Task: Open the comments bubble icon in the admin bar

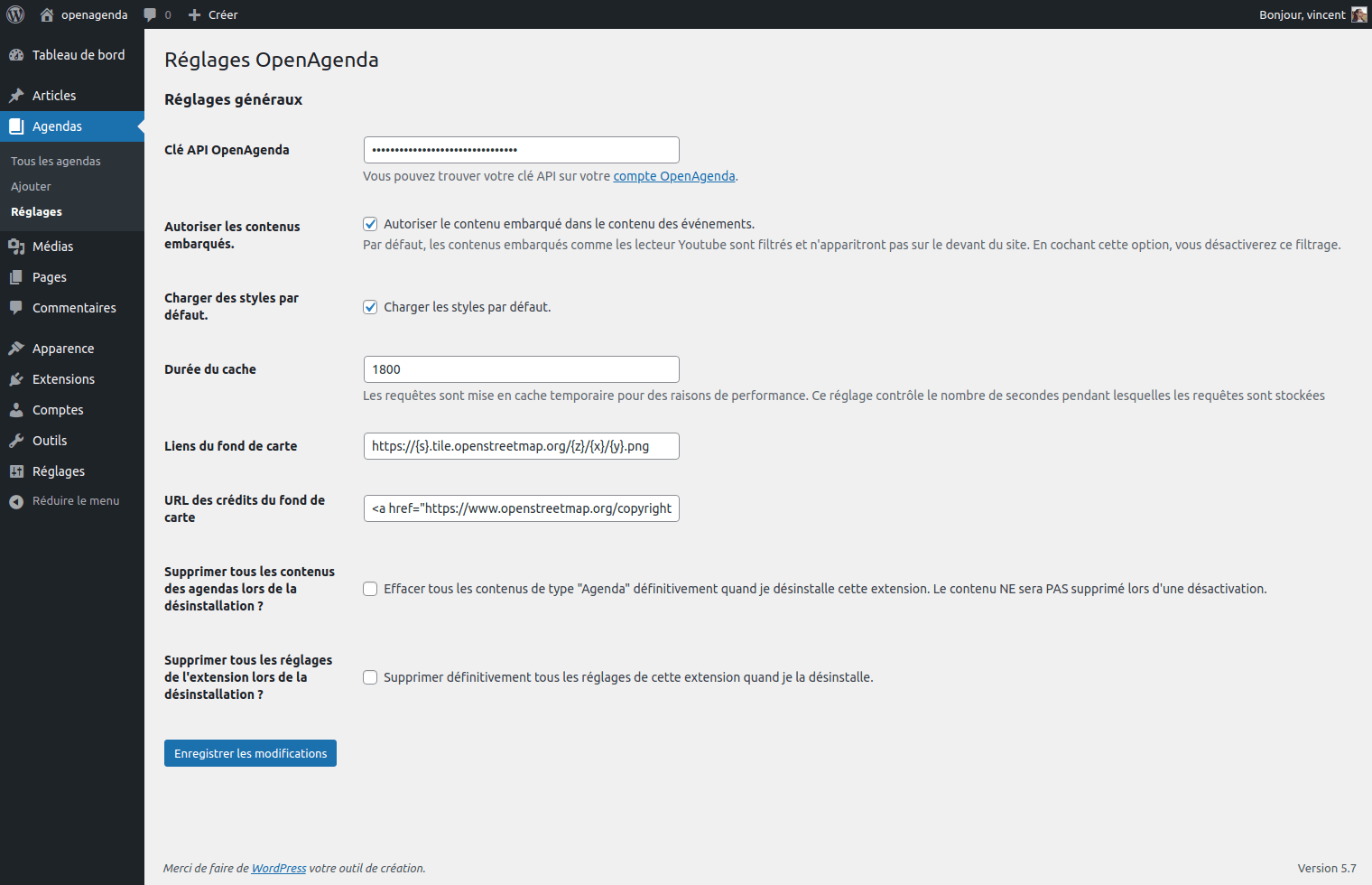Action: click(x=150, y=14)
